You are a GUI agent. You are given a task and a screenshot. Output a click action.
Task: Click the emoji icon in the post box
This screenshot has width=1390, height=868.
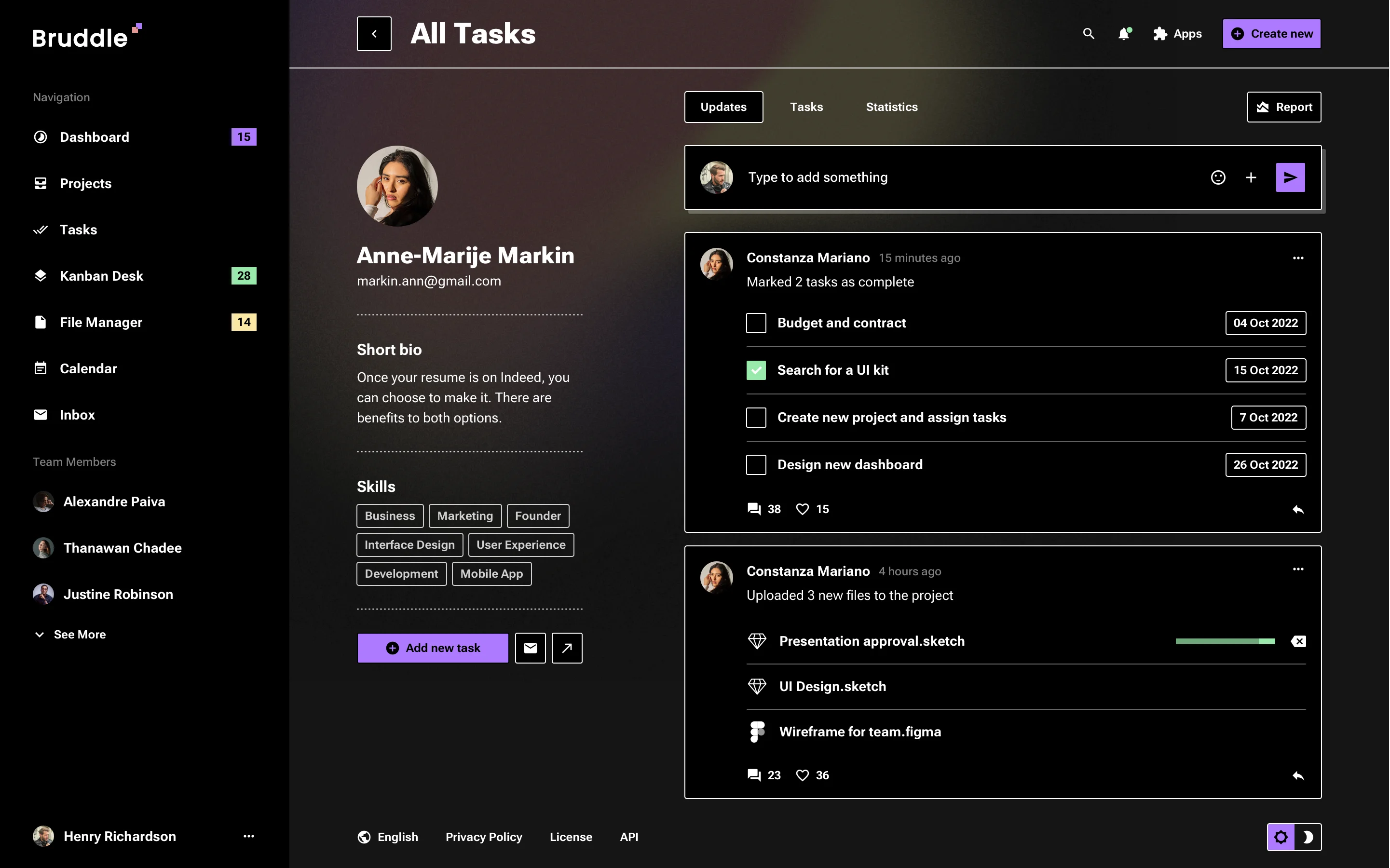1218,177
